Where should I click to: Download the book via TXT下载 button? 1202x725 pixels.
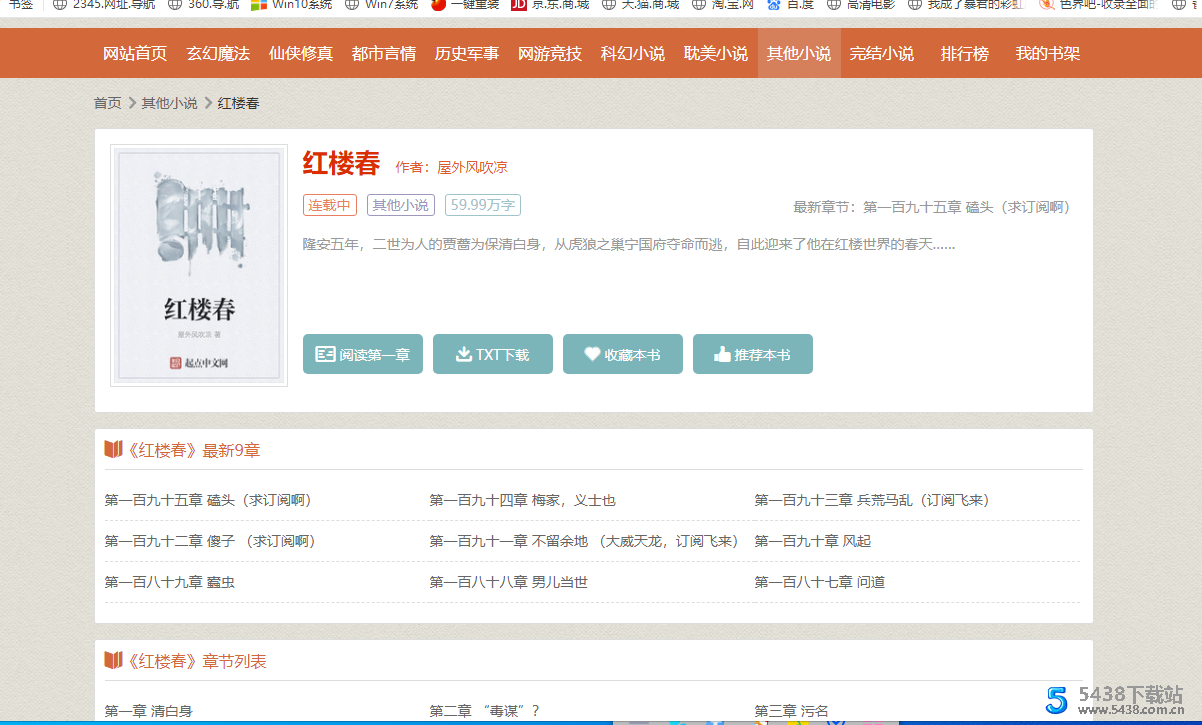tap(492, 355)
